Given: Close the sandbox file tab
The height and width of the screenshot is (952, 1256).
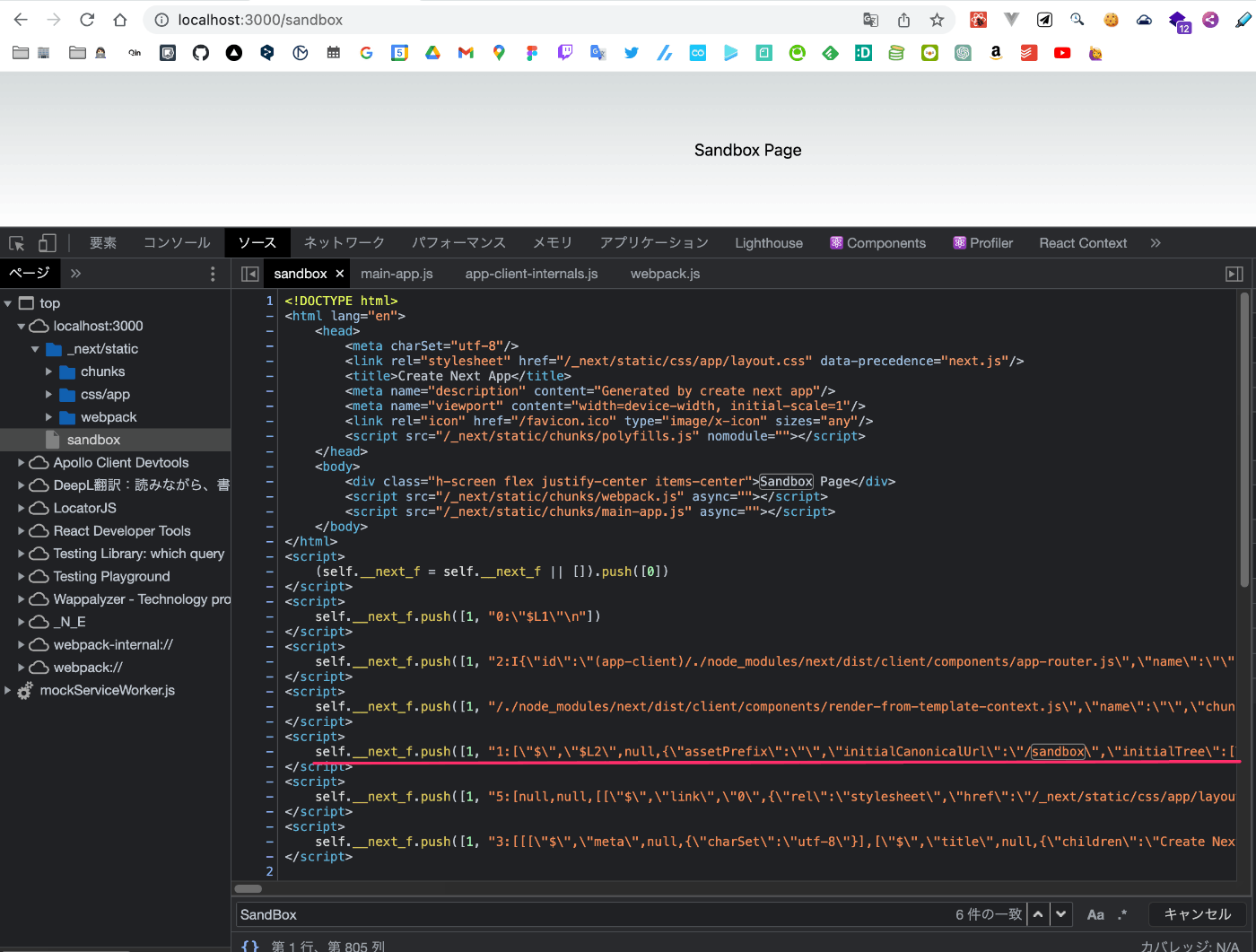Looking at the screenshot, I should pyautogui.click(x=340, y=274).
